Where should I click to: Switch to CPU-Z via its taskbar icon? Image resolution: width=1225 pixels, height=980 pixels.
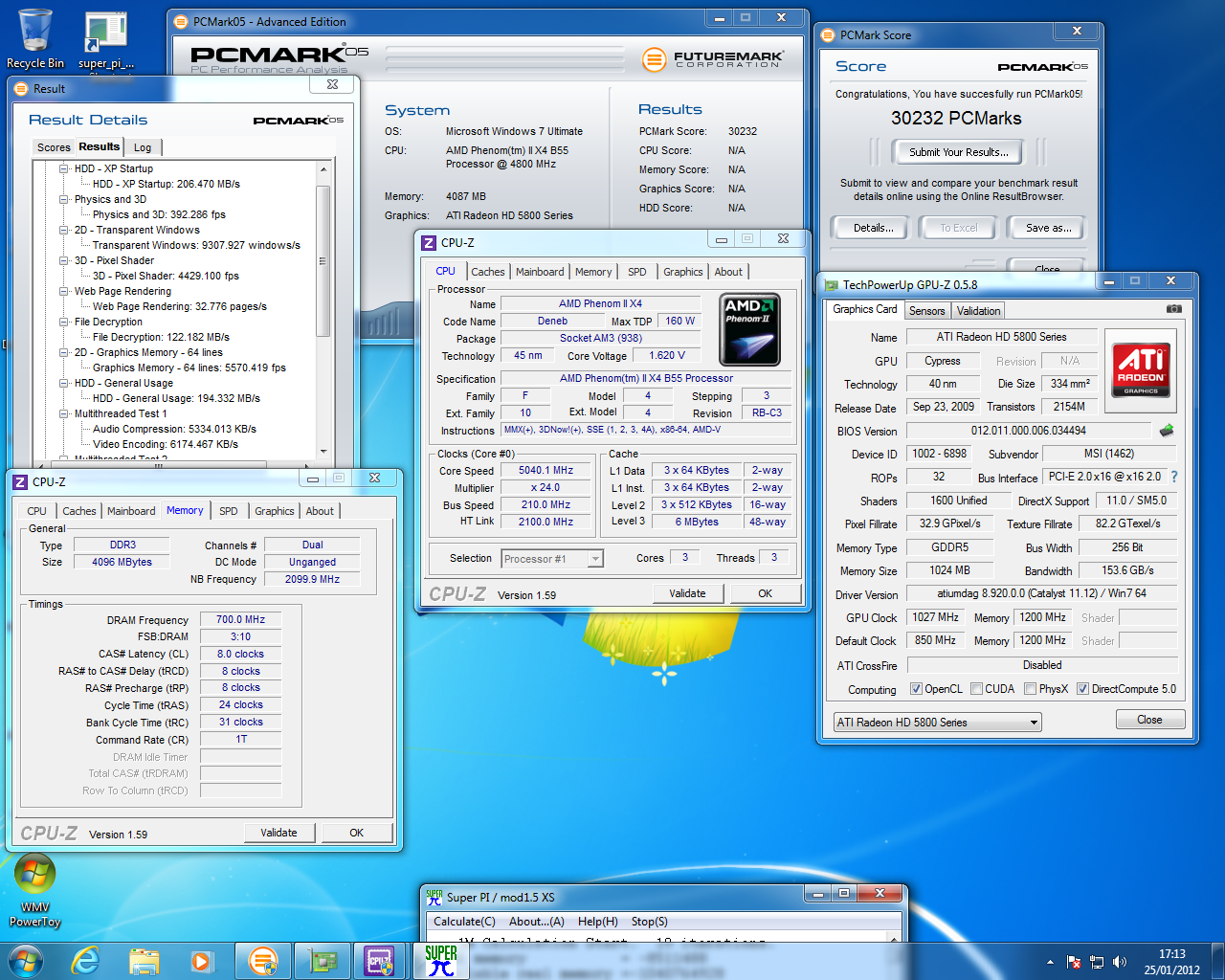coord(380,961)
